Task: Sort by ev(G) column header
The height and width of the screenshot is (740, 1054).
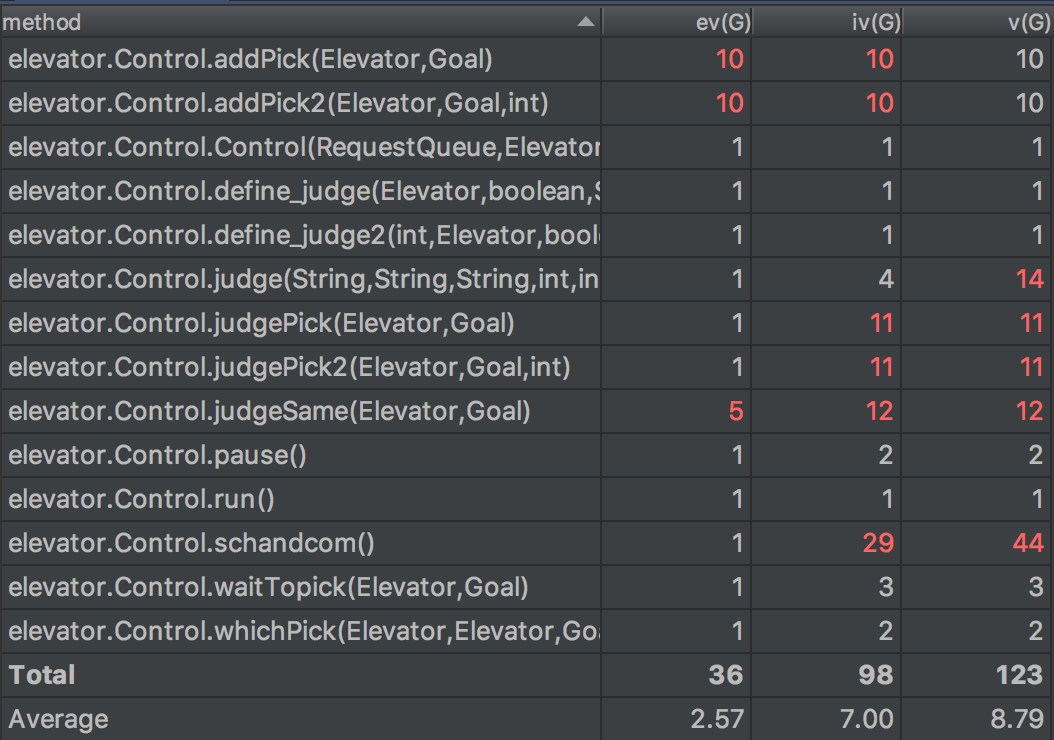Action: pyautogui.click(x=719, y=22)
